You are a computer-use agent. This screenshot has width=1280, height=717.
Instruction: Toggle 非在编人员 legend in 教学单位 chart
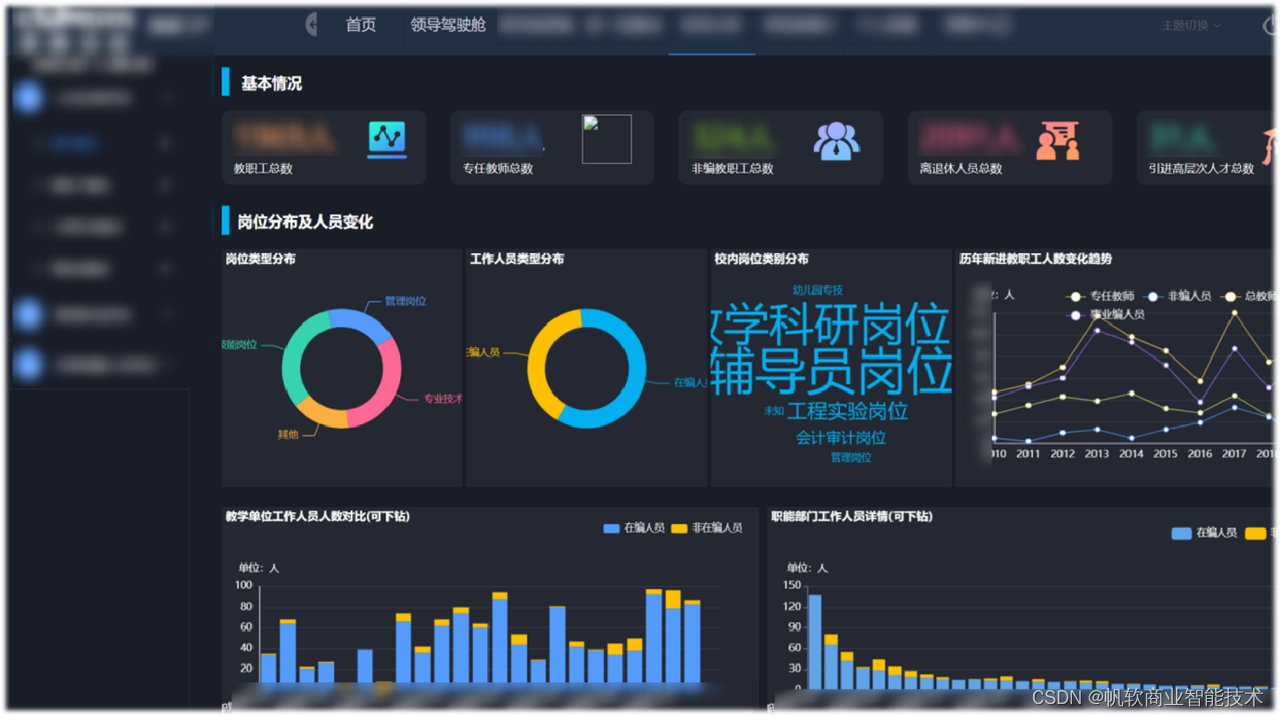707,528
